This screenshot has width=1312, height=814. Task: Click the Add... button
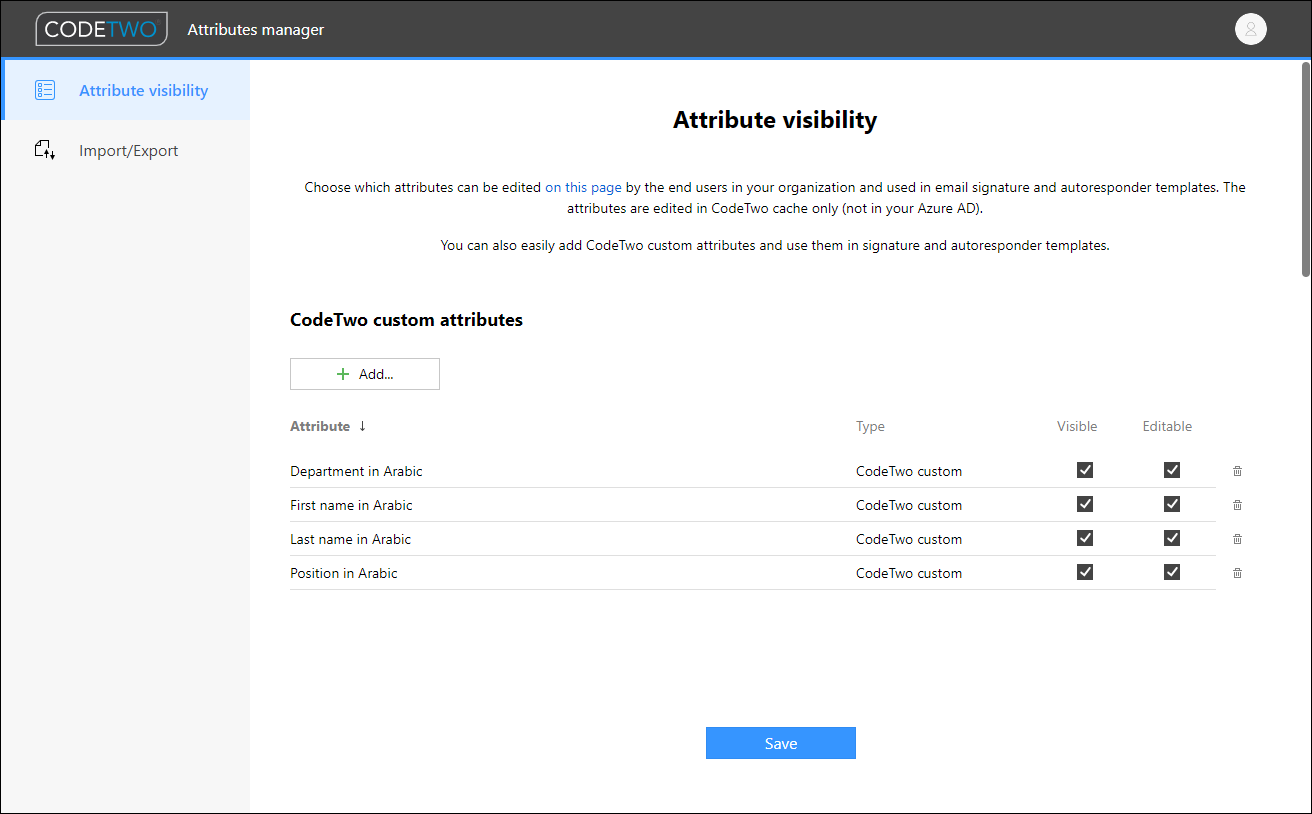[365, 374]
